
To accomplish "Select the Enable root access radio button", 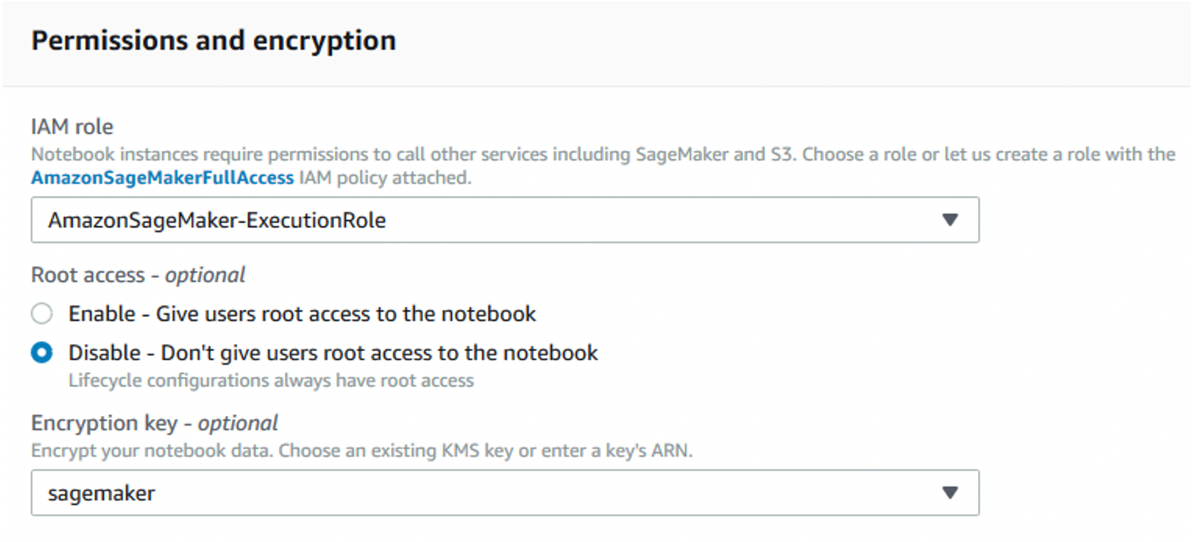I will tap(42, 314).
